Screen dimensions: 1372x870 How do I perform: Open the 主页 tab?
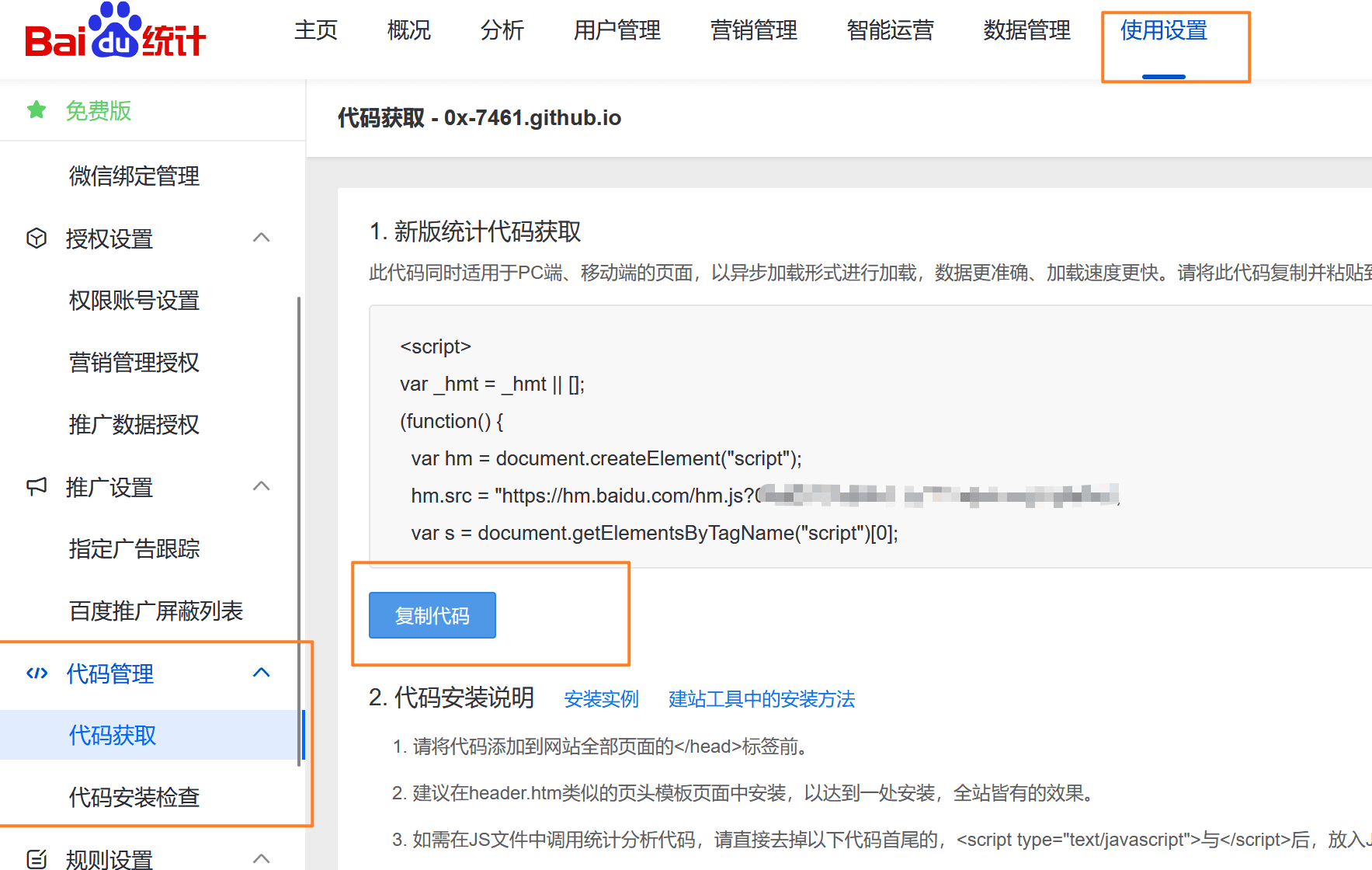[x=316, y=30]
